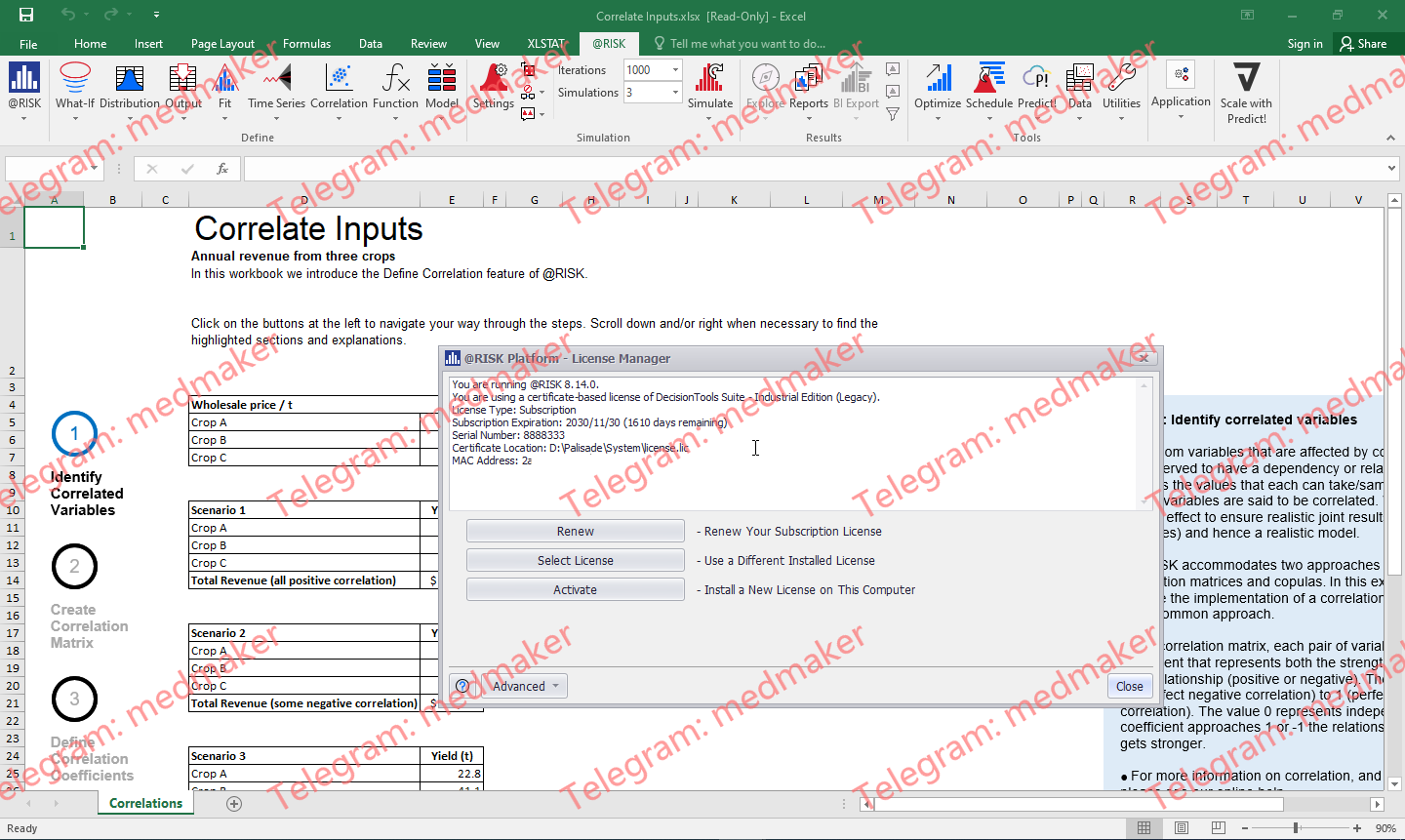Click the Output define icon

click(182, 86)
